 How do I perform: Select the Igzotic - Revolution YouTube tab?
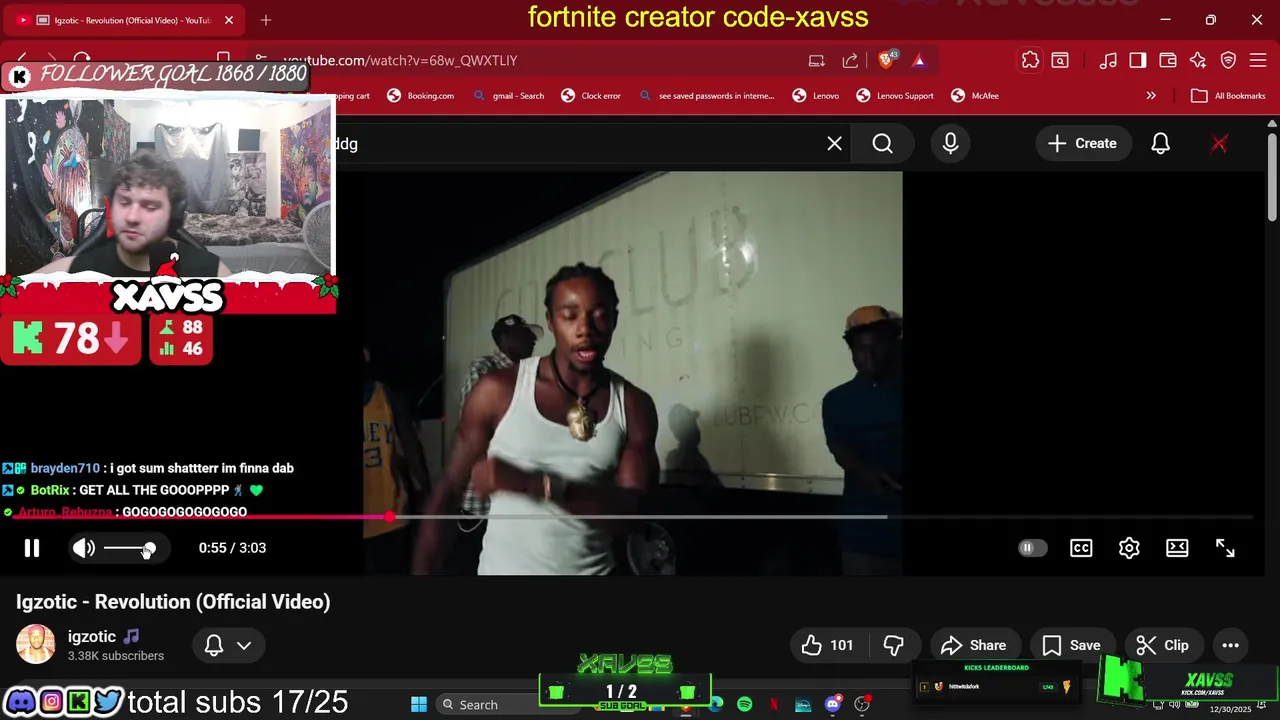pos(125,20)
